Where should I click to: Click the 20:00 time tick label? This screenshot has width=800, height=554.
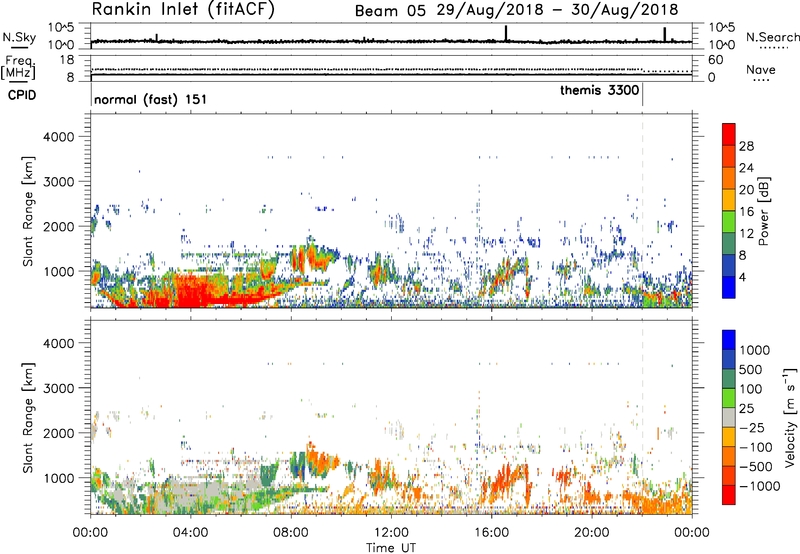click(x=591, y=533)
